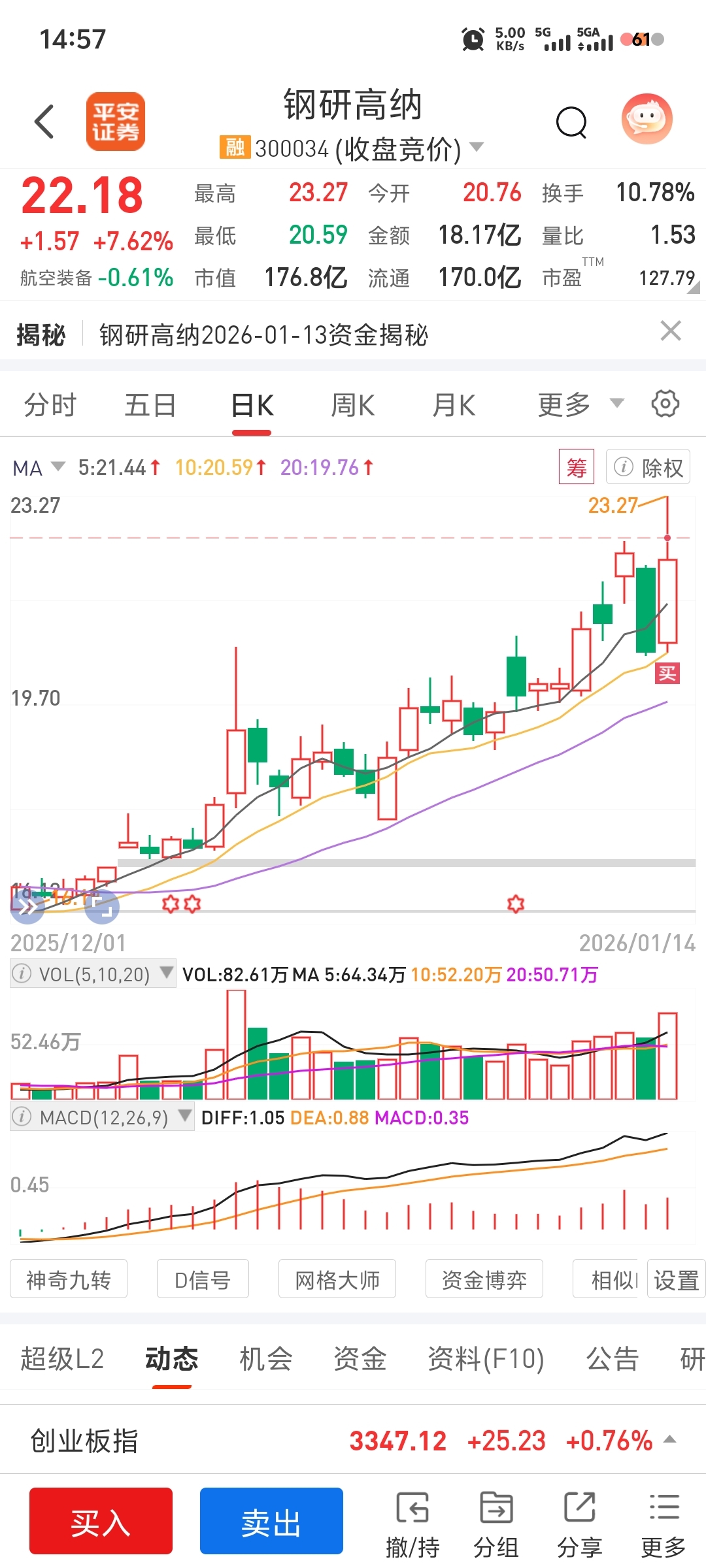
Task: Open the 创业板指 index row
Action: pos(353,1441)
